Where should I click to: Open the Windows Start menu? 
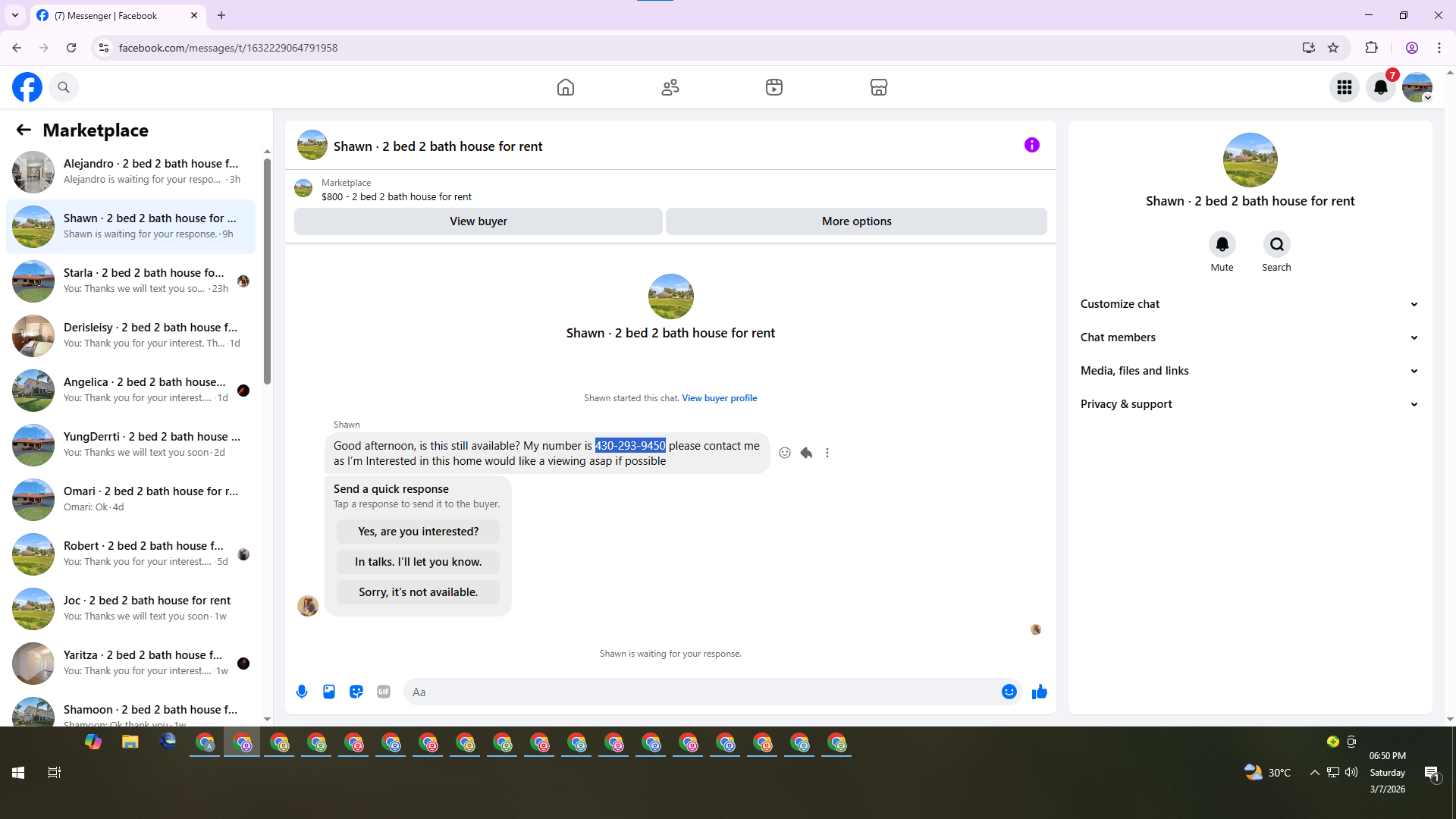[x=18, y=773]
